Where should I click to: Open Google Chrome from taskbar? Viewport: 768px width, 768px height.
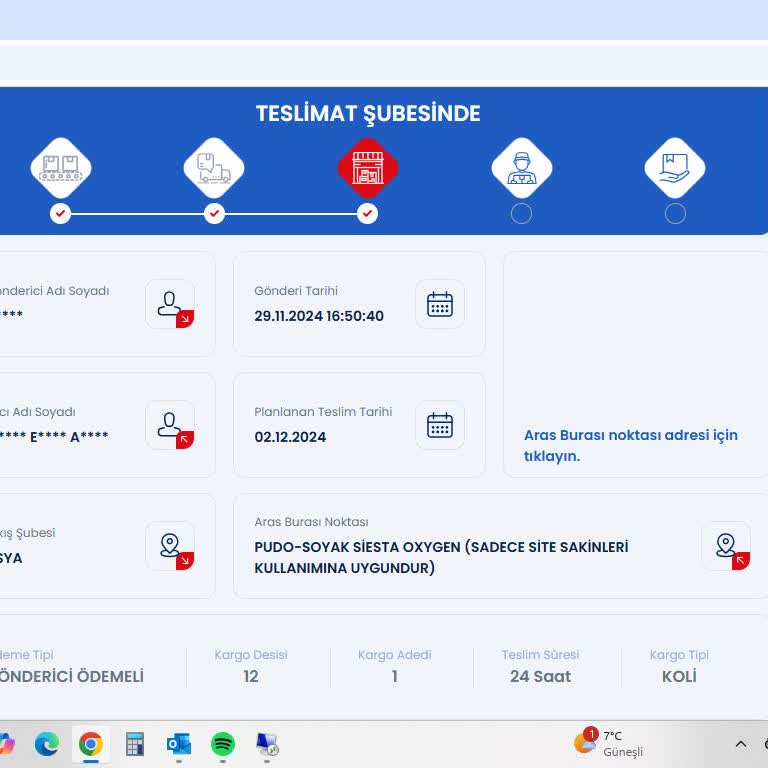click(91, 744)
